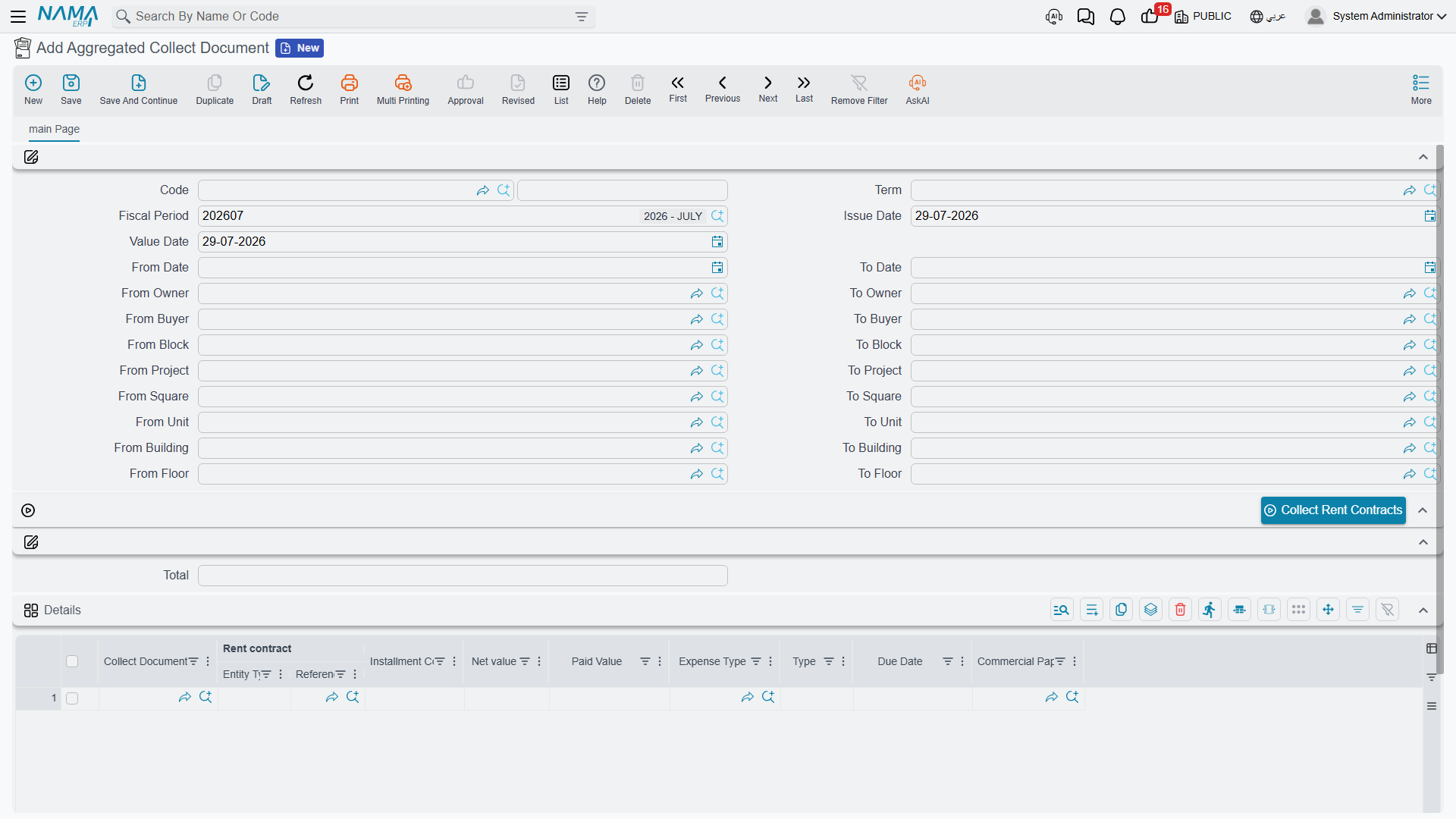Click the New status badge

300,48
